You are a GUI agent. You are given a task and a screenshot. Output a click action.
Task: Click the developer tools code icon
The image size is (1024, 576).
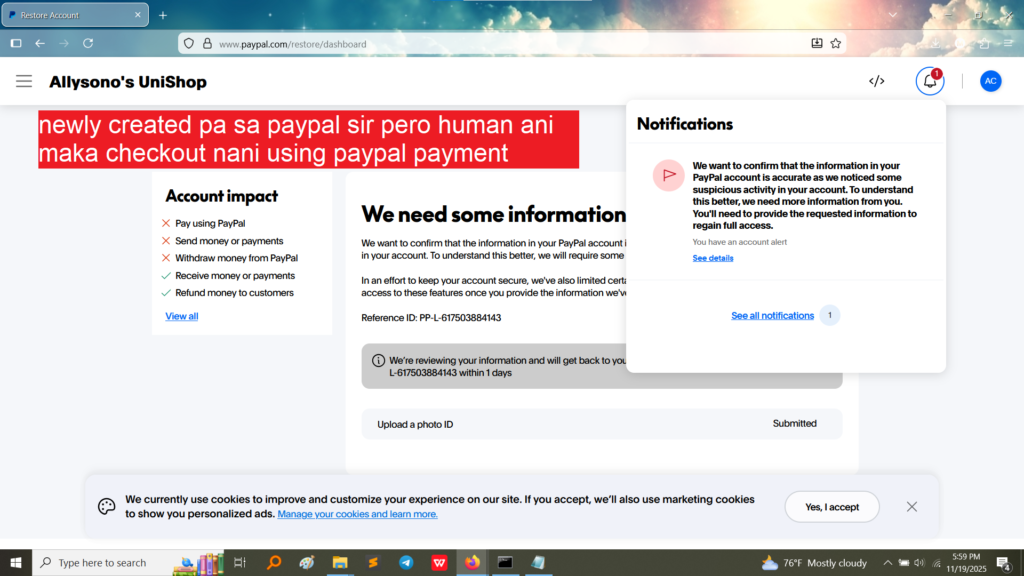(876, 81)
